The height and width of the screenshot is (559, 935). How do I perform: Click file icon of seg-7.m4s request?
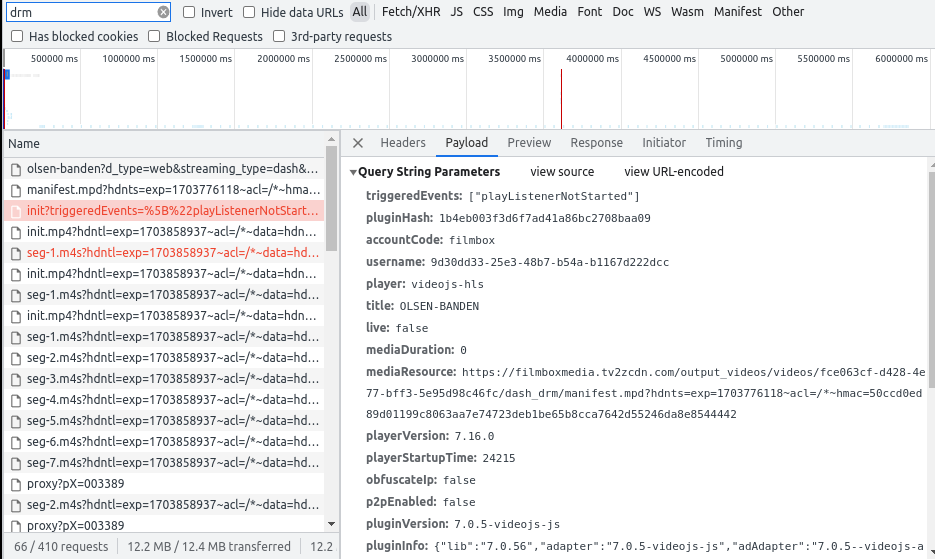point(16,463)
